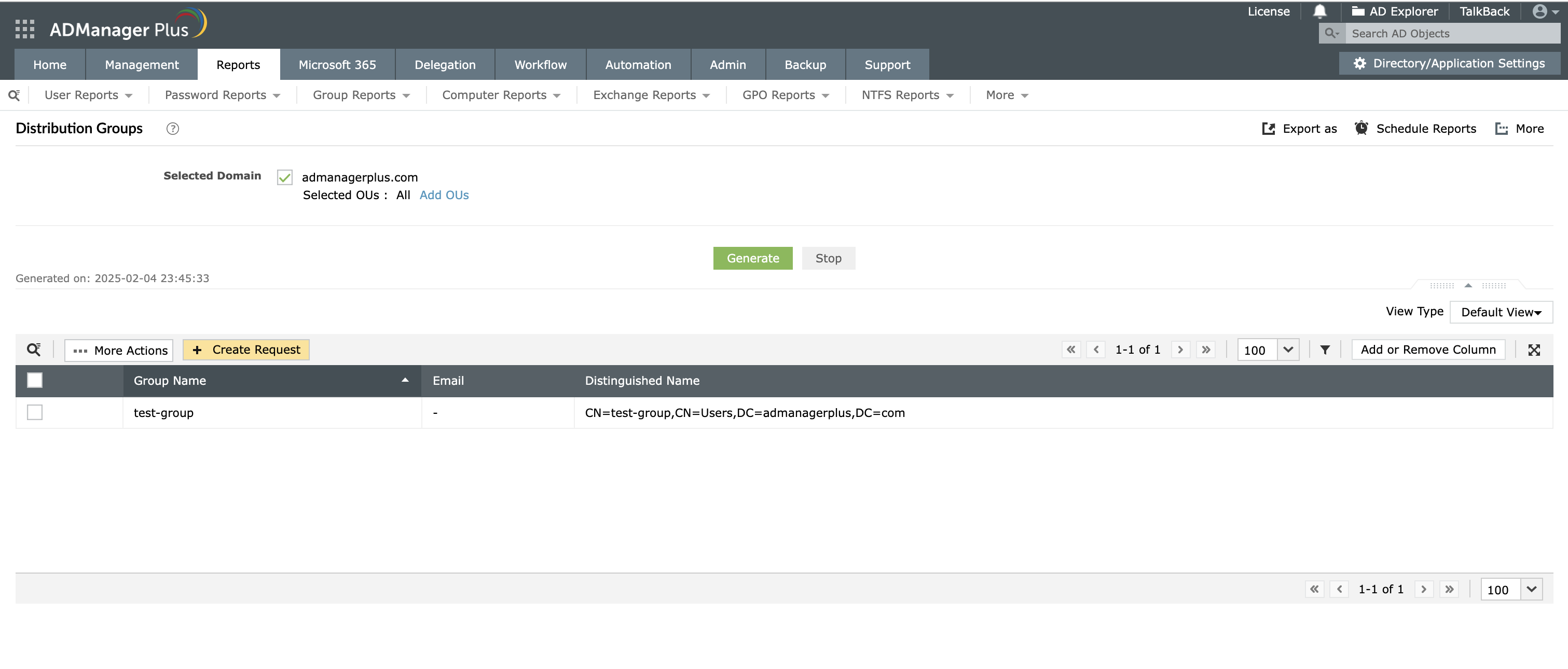Image resolution: width=1568 pixels, height=669 pixels.
Task: Click the green Generate button
Action: (x=752, y=258)
